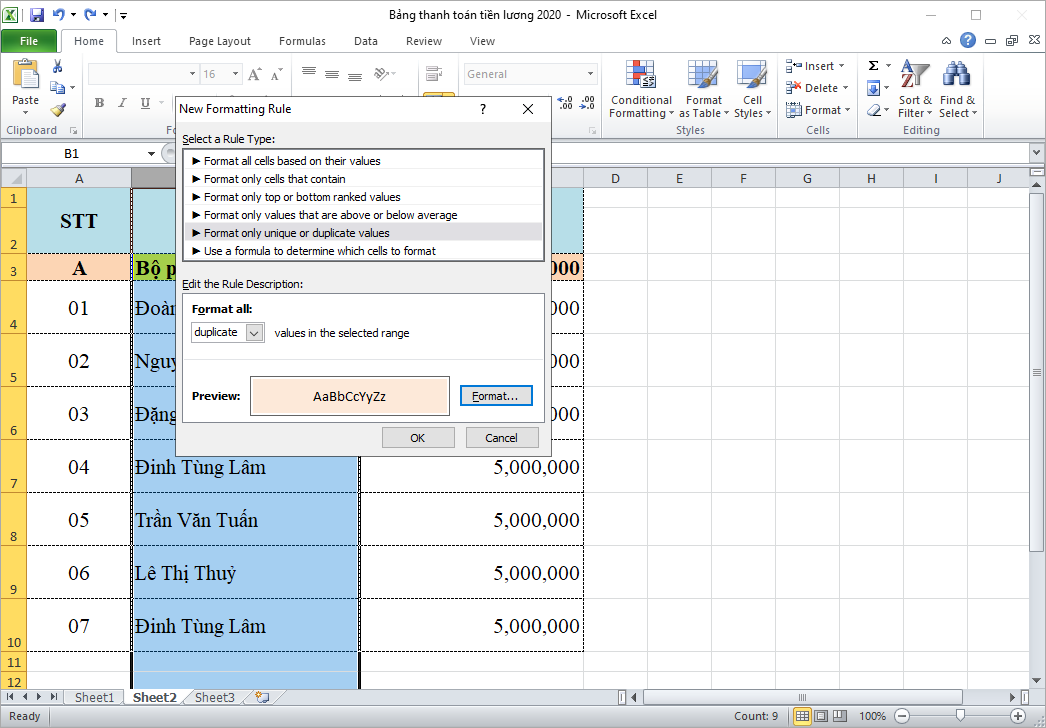This screenshot has height=728, width=1046.
Task: Select the Format Painter icon
Action: click(57, 110)
